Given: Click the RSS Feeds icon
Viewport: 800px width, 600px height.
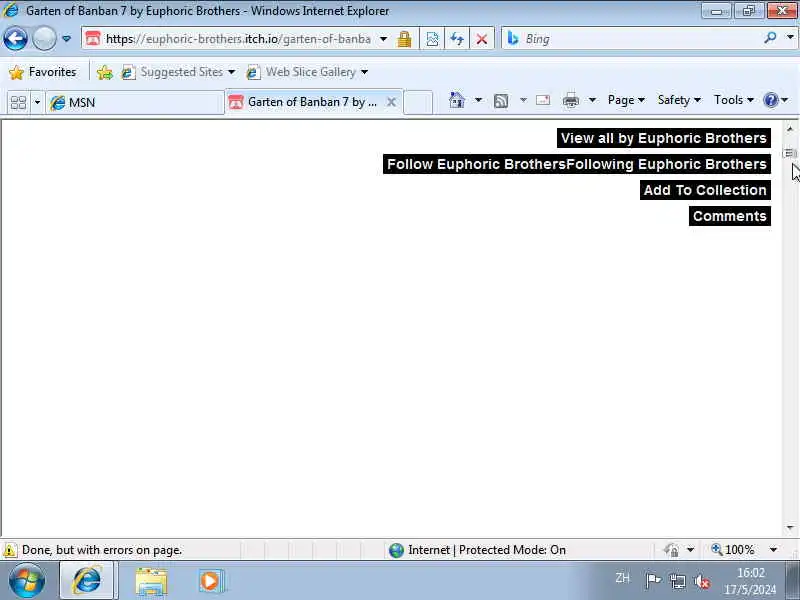Looking at the screenshot, I should tap(501, 101).
